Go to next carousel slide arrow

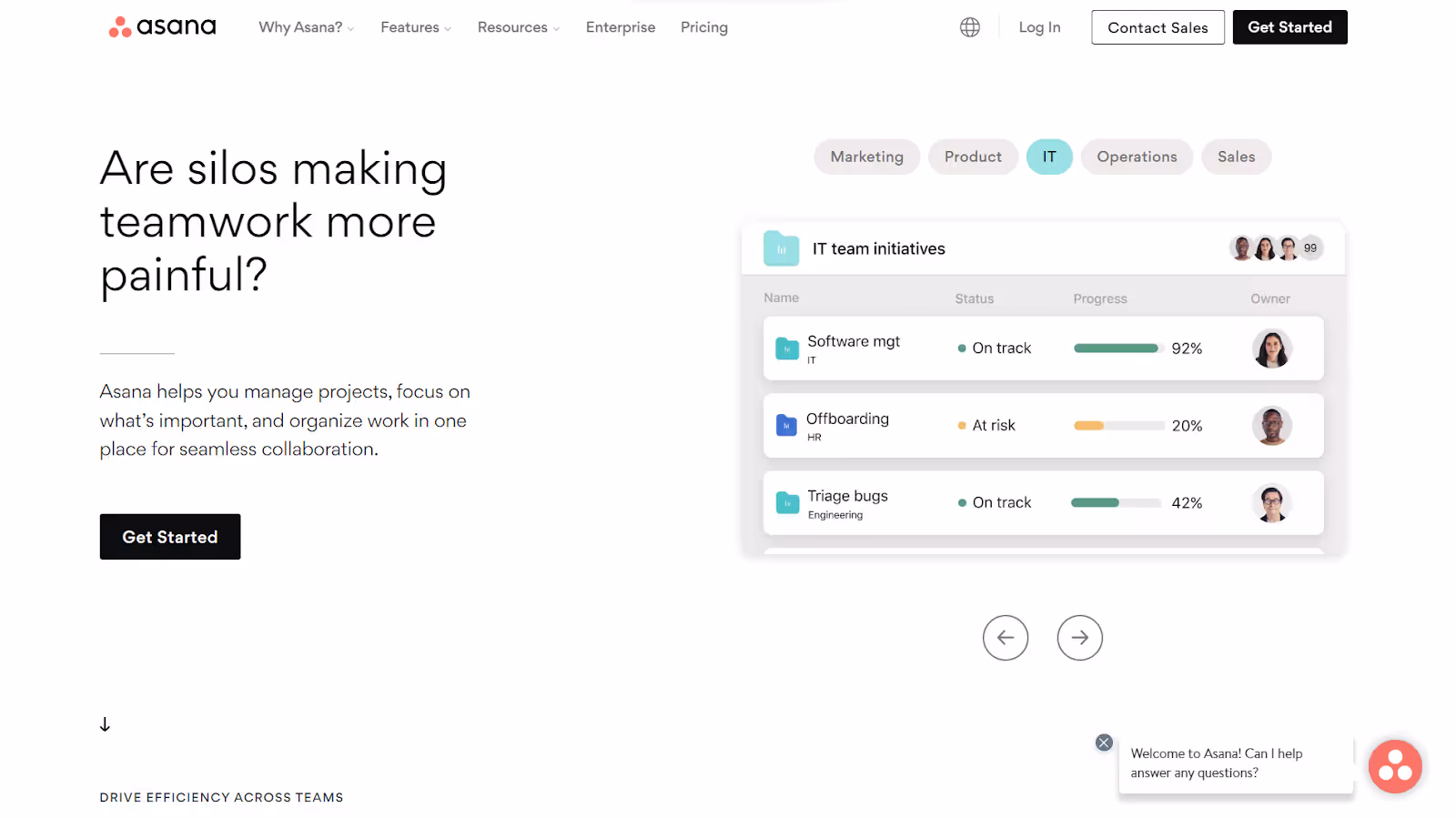point(1080,638)
